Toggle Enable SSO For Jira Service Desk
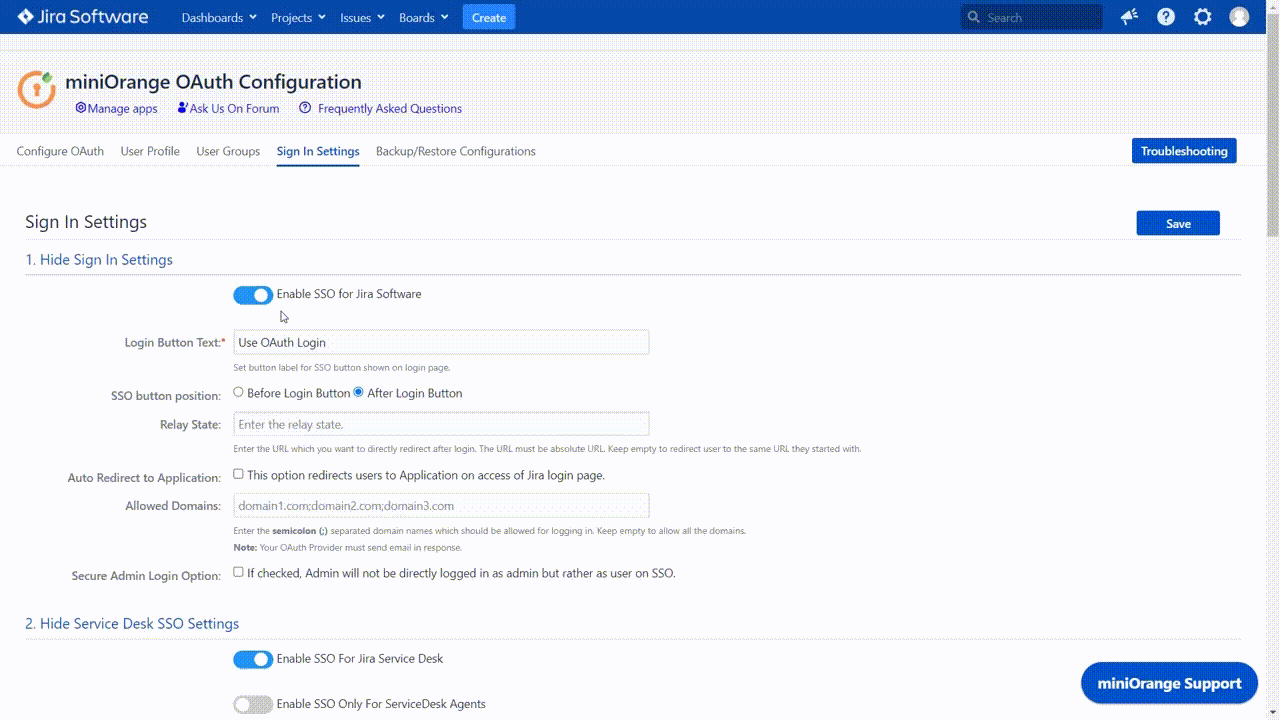Image resolution: width=1280 pixels, height=720 pixels. pos(253,660)
